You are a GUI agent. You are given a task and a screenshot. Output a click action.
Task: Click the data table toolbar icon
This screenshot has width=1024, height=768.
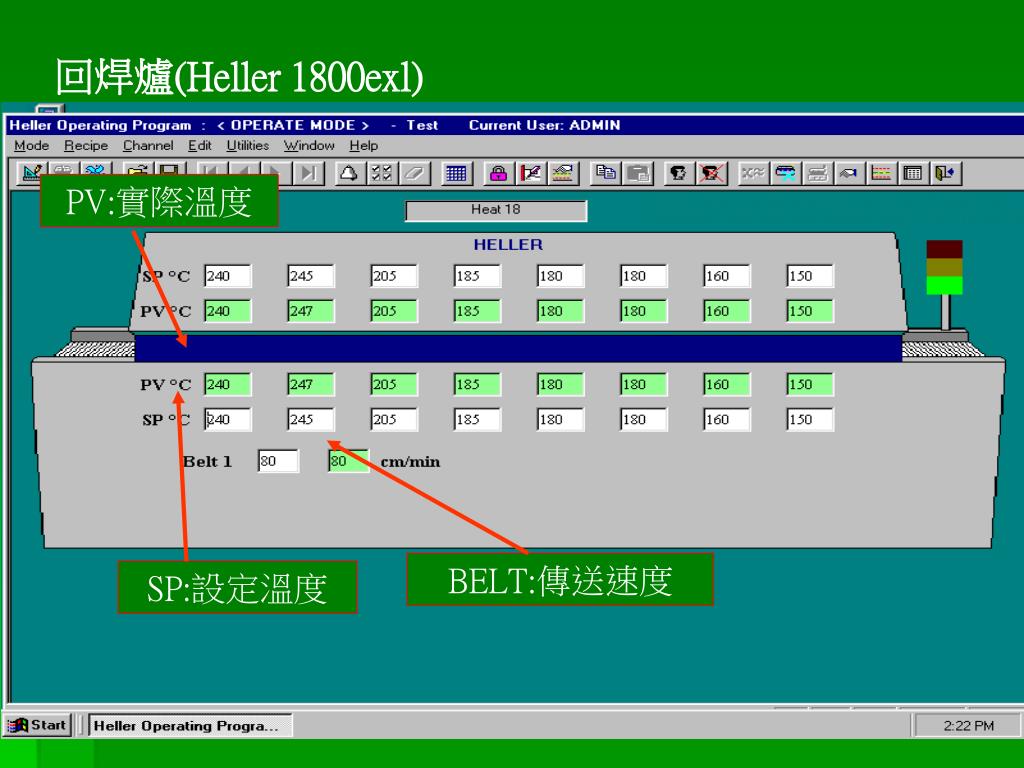tap(913, 173)
